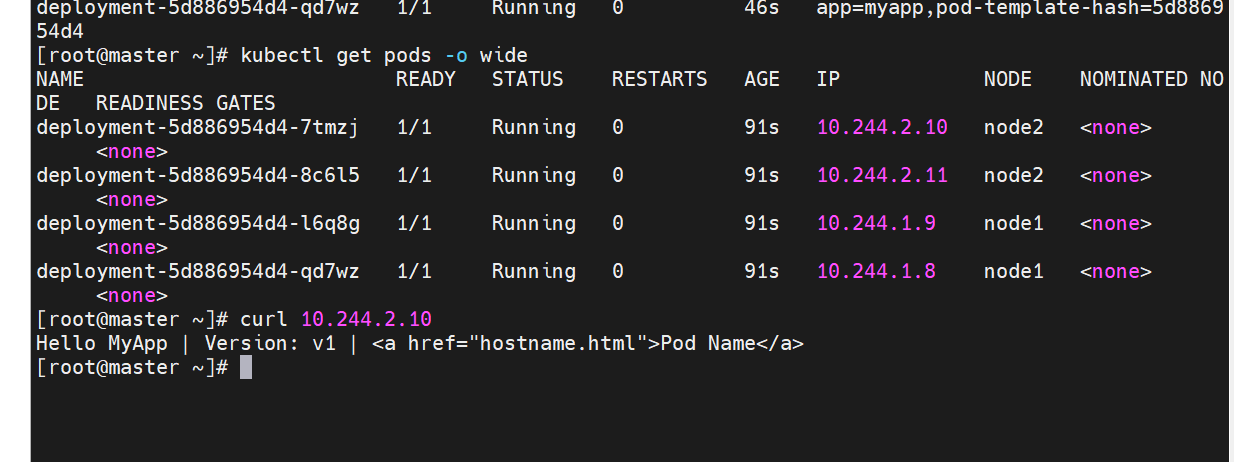Screen dimensions: 1234x462
Task: Click the NODE column header
Action: pos(1008,79)
